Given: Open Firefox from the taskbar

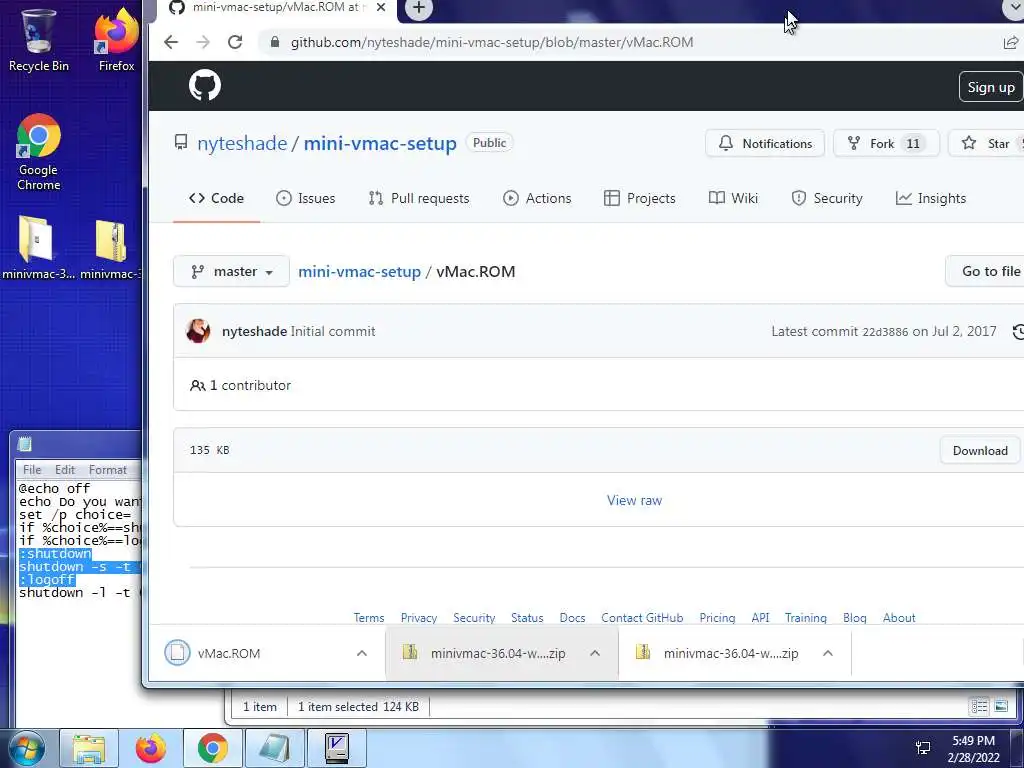Looking at the screenshot, I should tap(151, 748).
